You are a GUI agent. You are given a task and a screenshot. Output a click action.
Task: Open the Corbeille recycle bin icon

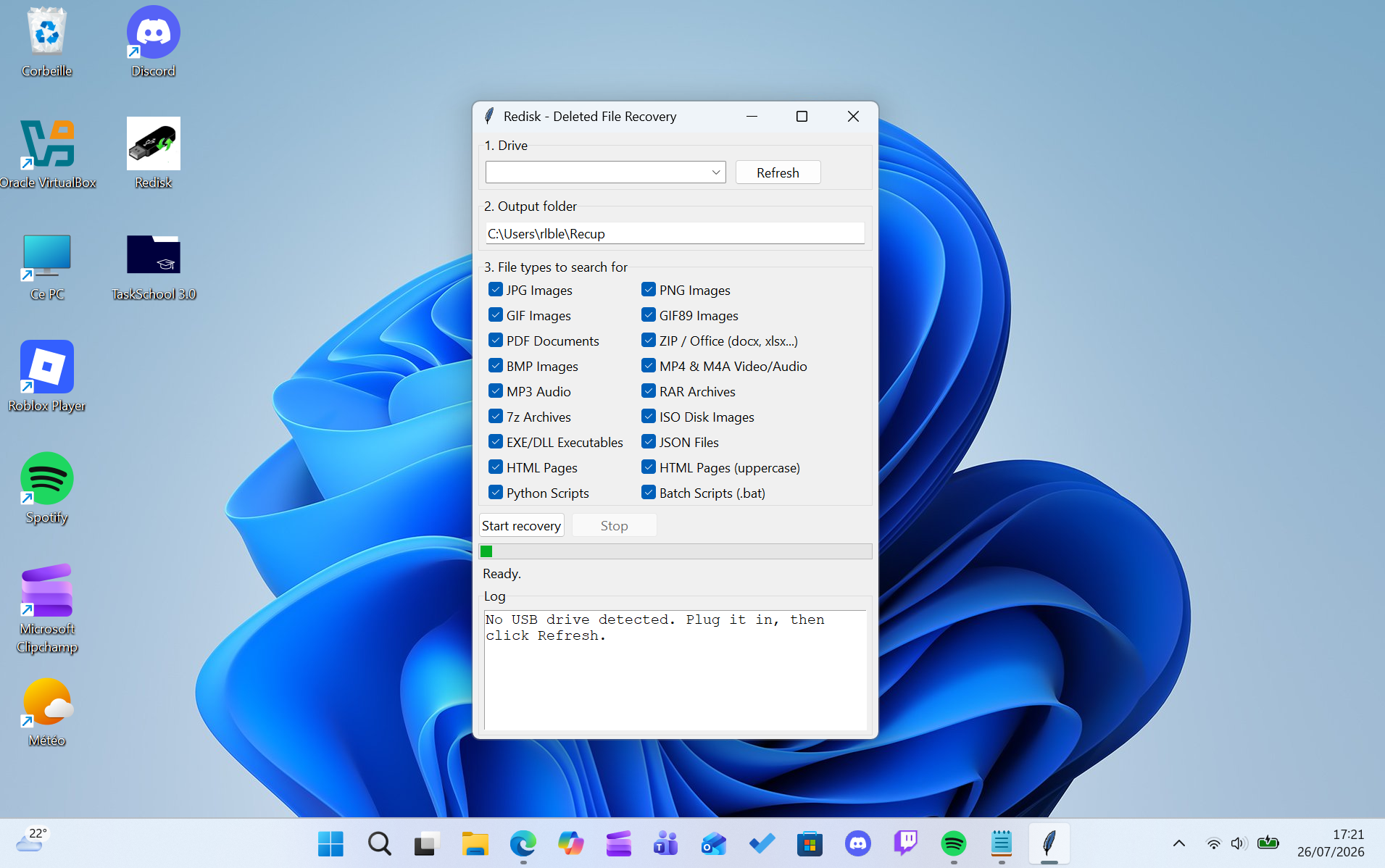point(47,42)
